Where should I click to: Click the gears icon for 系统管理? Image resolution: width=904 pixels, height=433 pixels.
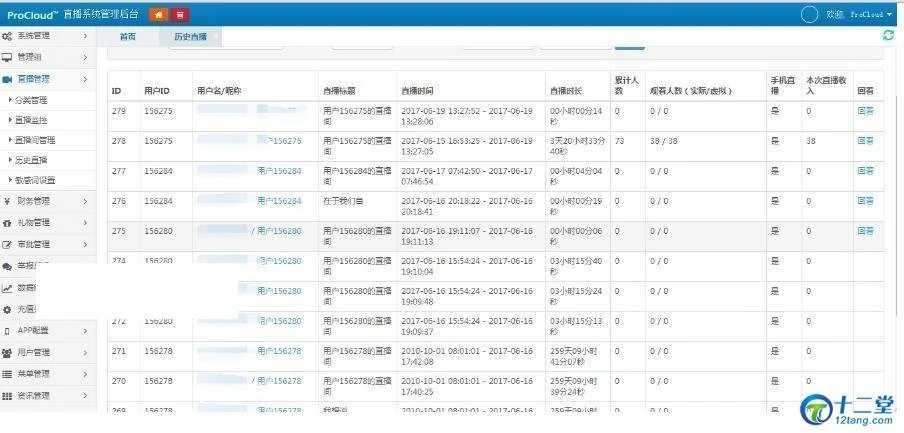(7, 37)
